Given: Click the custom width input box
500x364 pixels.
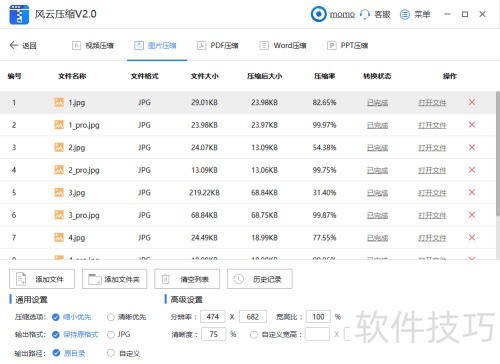Looking at the screenshot, I should click(317, 334).
